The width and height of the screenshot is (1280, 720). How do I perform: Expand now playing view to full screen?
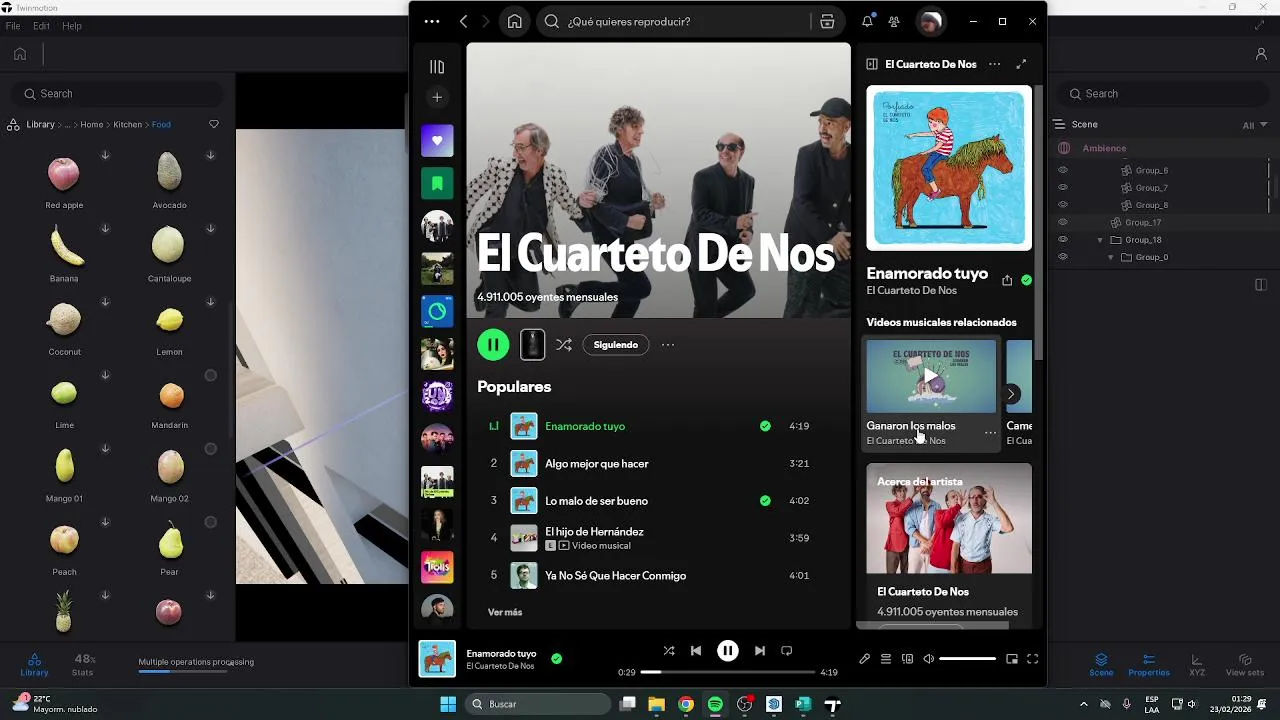pos(1021,64)
